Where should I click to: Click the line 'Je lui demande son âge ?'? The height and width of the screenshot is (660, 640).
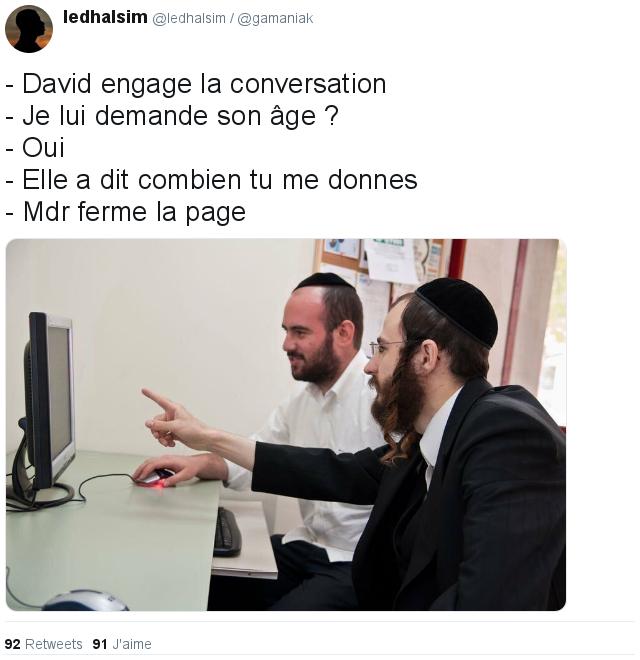point(172,116)
